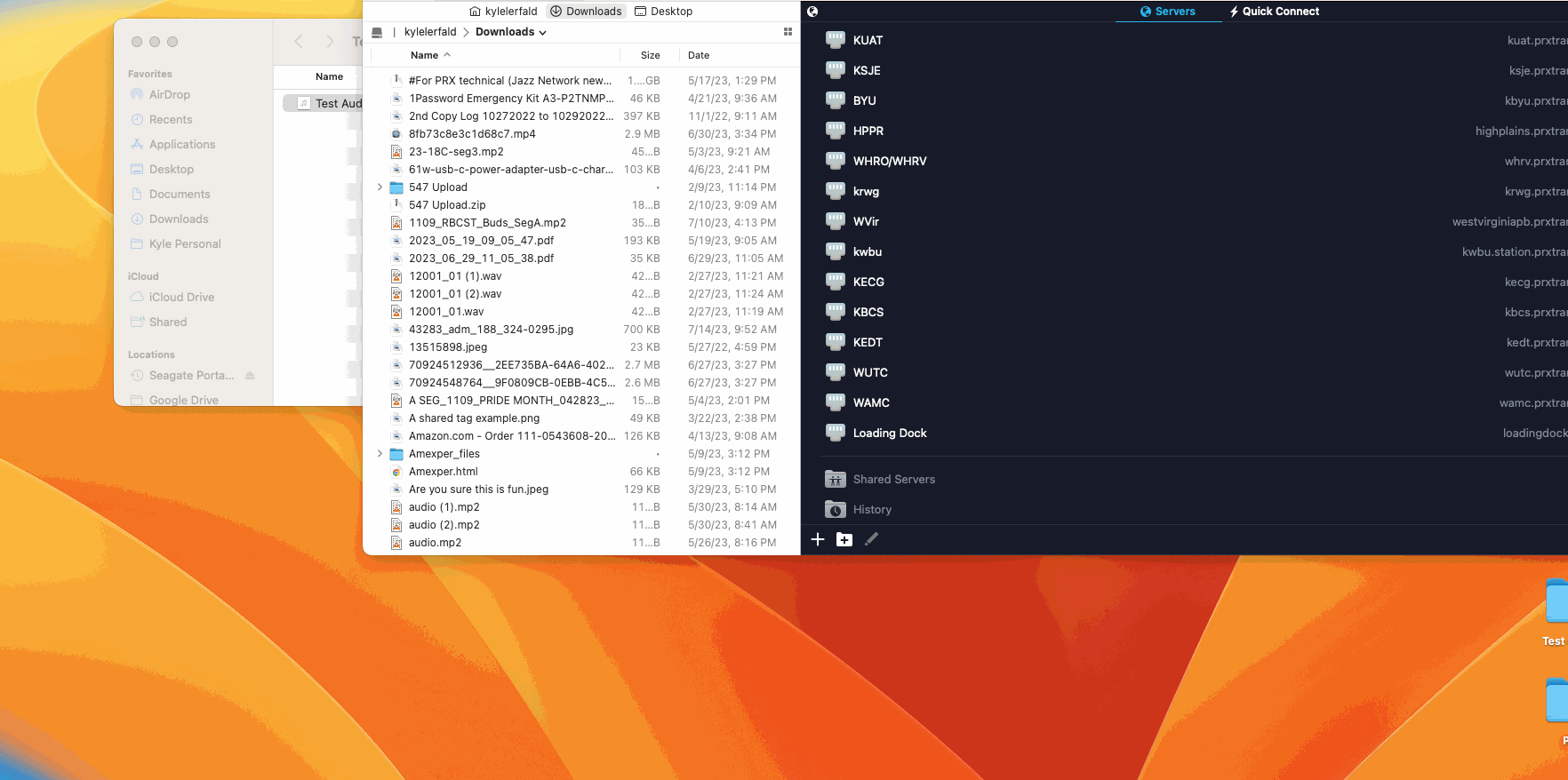Screen dimensions: 1568x780
Task: Select the kylelerfald location tab
Action: [504, 12]
